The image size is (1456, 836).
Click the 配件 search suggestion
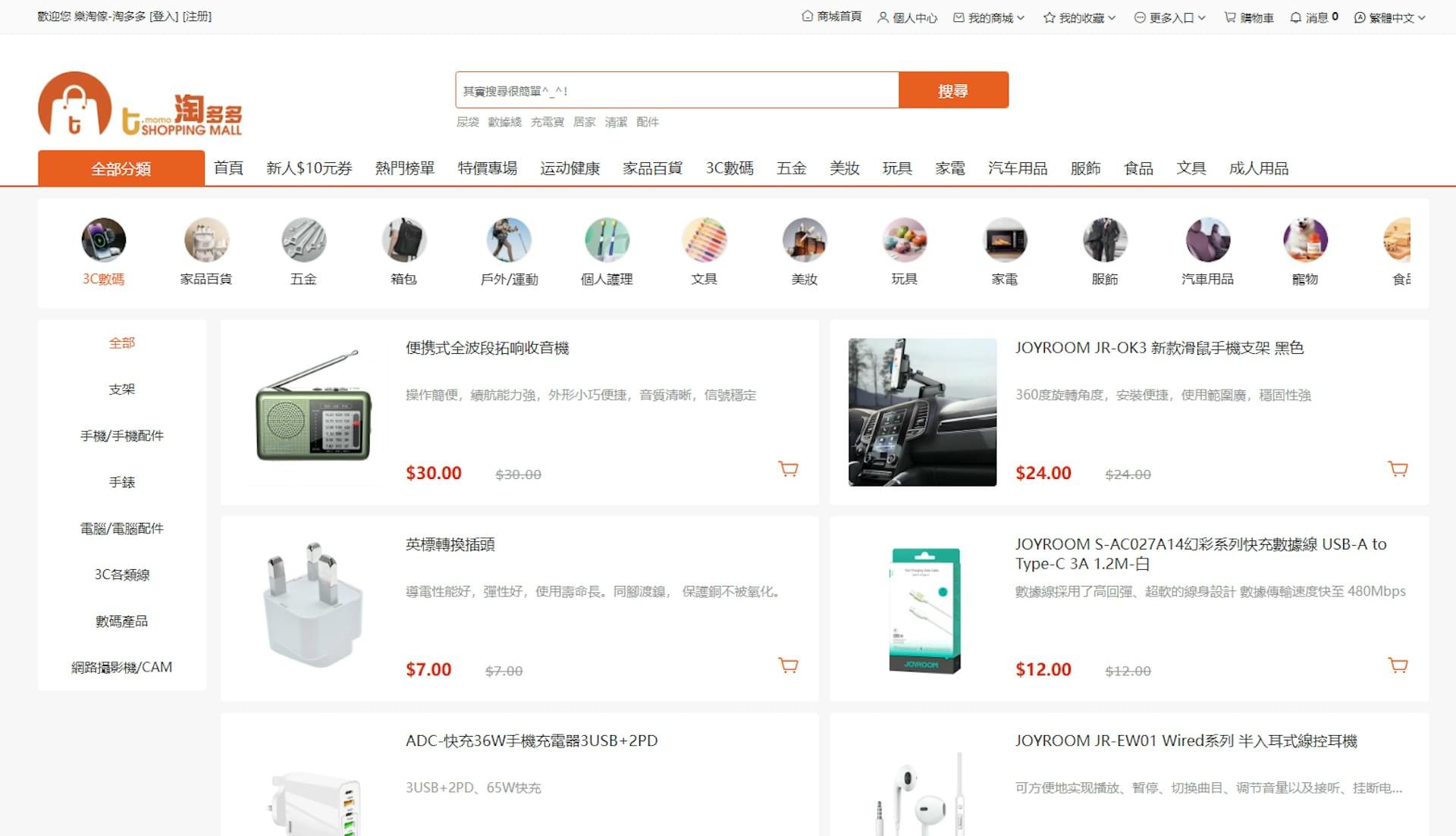648,122
